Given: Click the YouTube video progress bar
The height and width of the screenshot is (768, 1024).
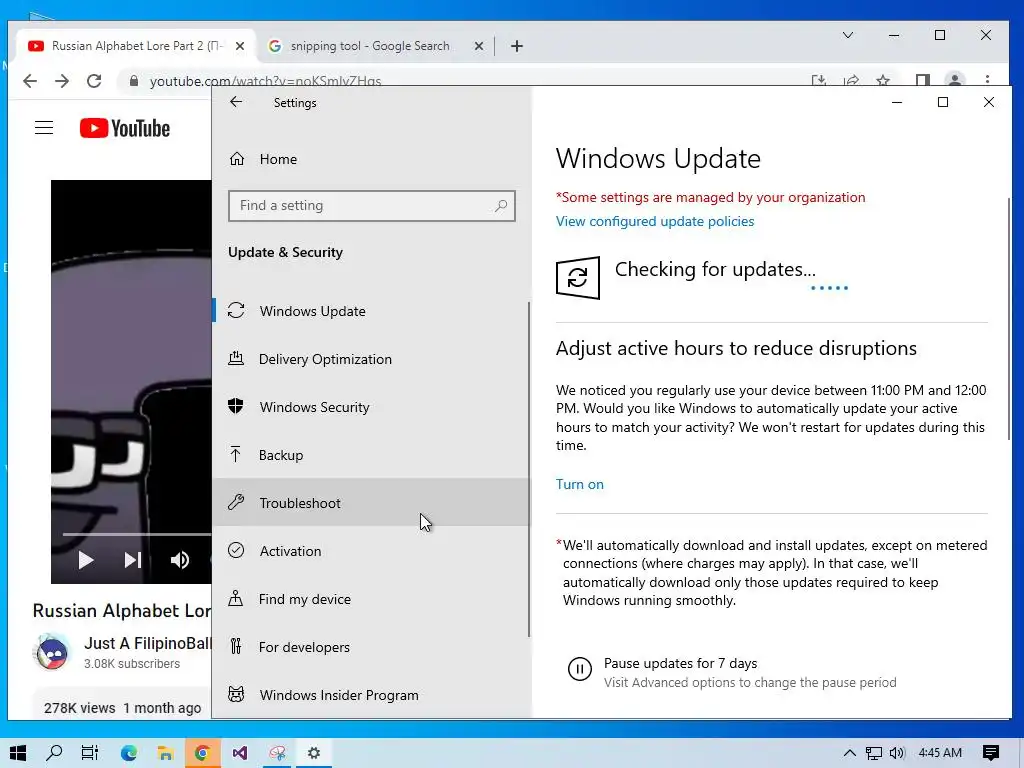Looking at the screenshot, I should pos(136,534).
